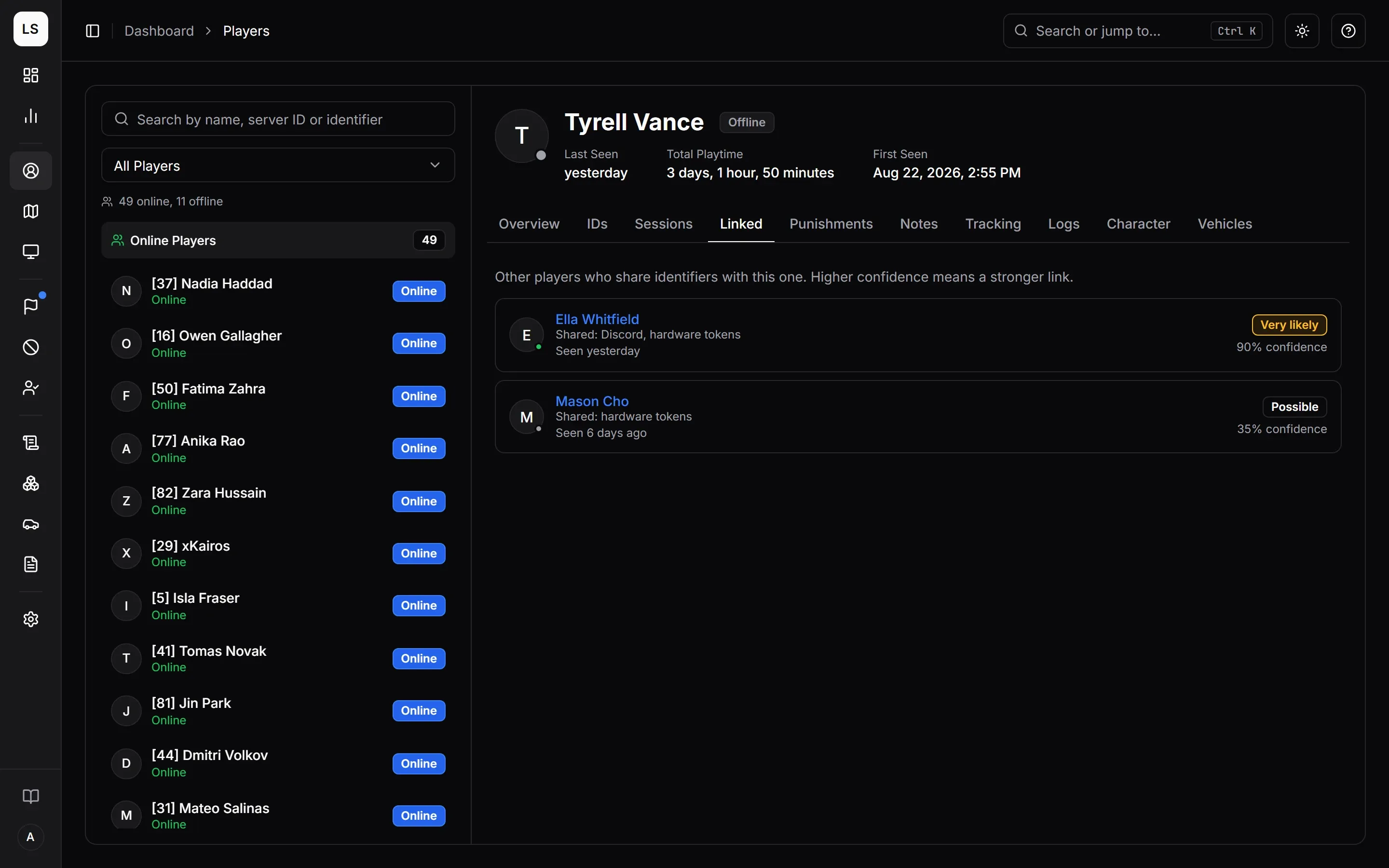
Task: Open the bar chart statistics icon
Action: (x=30, y=116)
